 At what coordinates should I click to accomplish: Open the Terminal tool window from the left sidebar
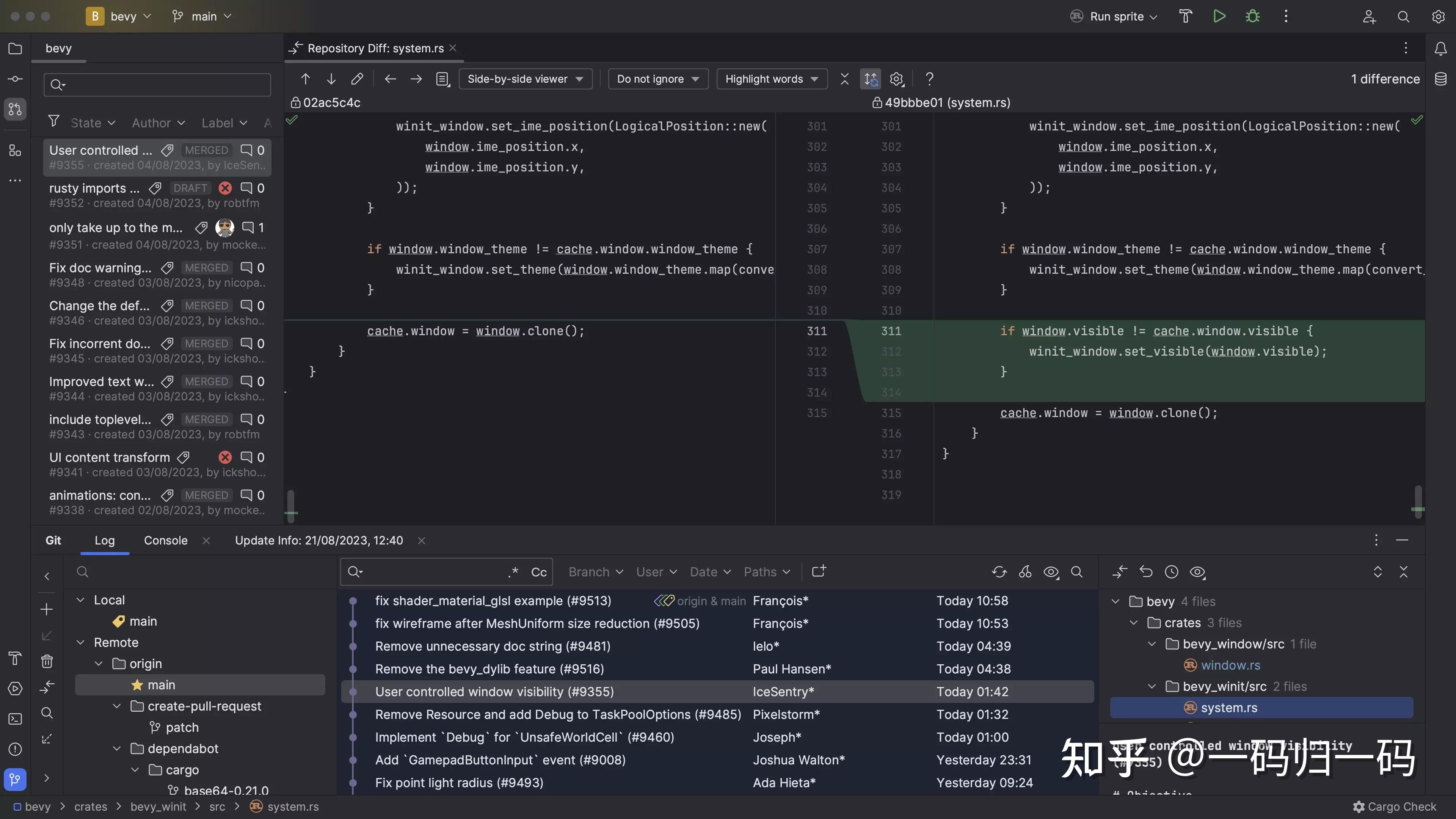click(15, 719)
